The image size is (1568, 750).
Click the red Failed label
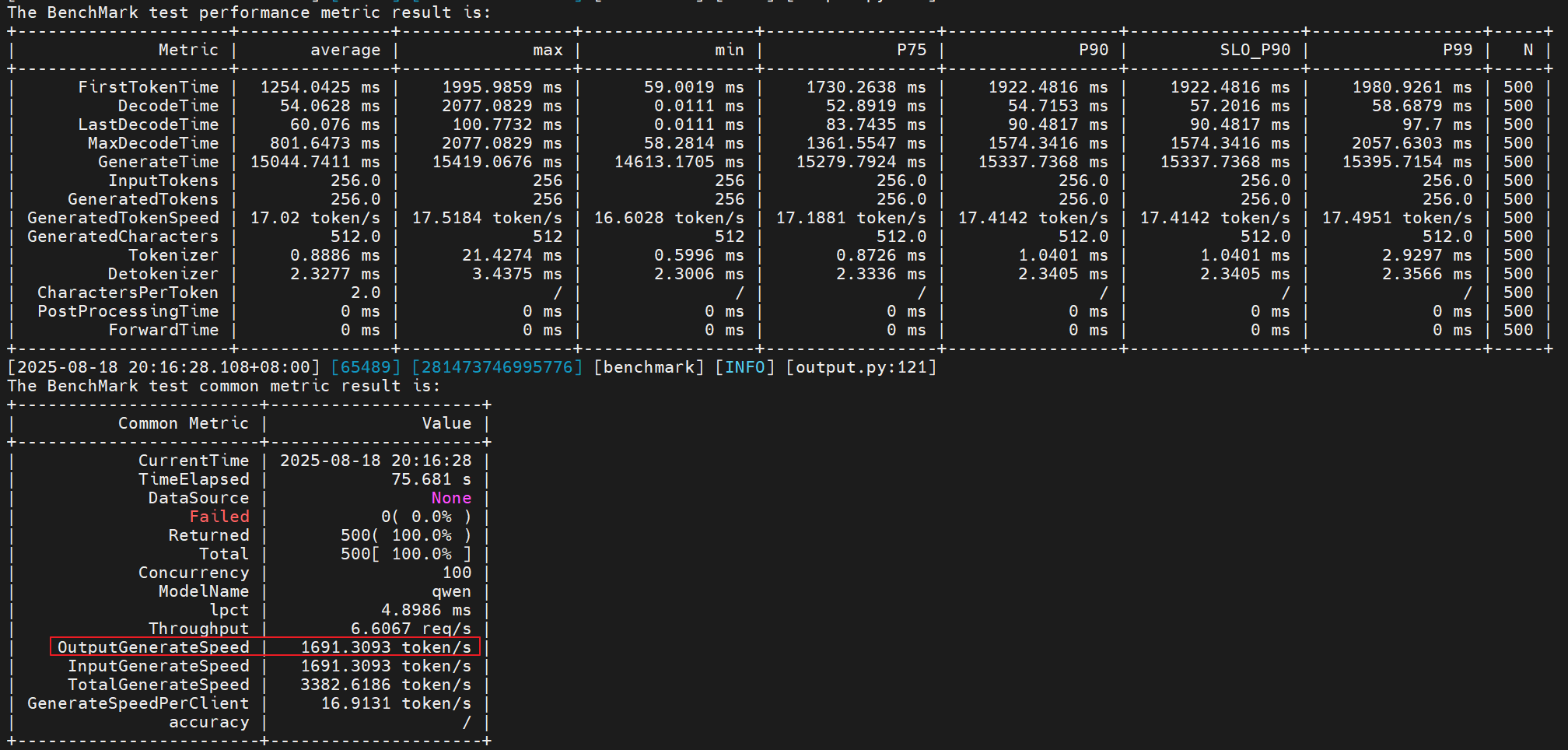219,517
